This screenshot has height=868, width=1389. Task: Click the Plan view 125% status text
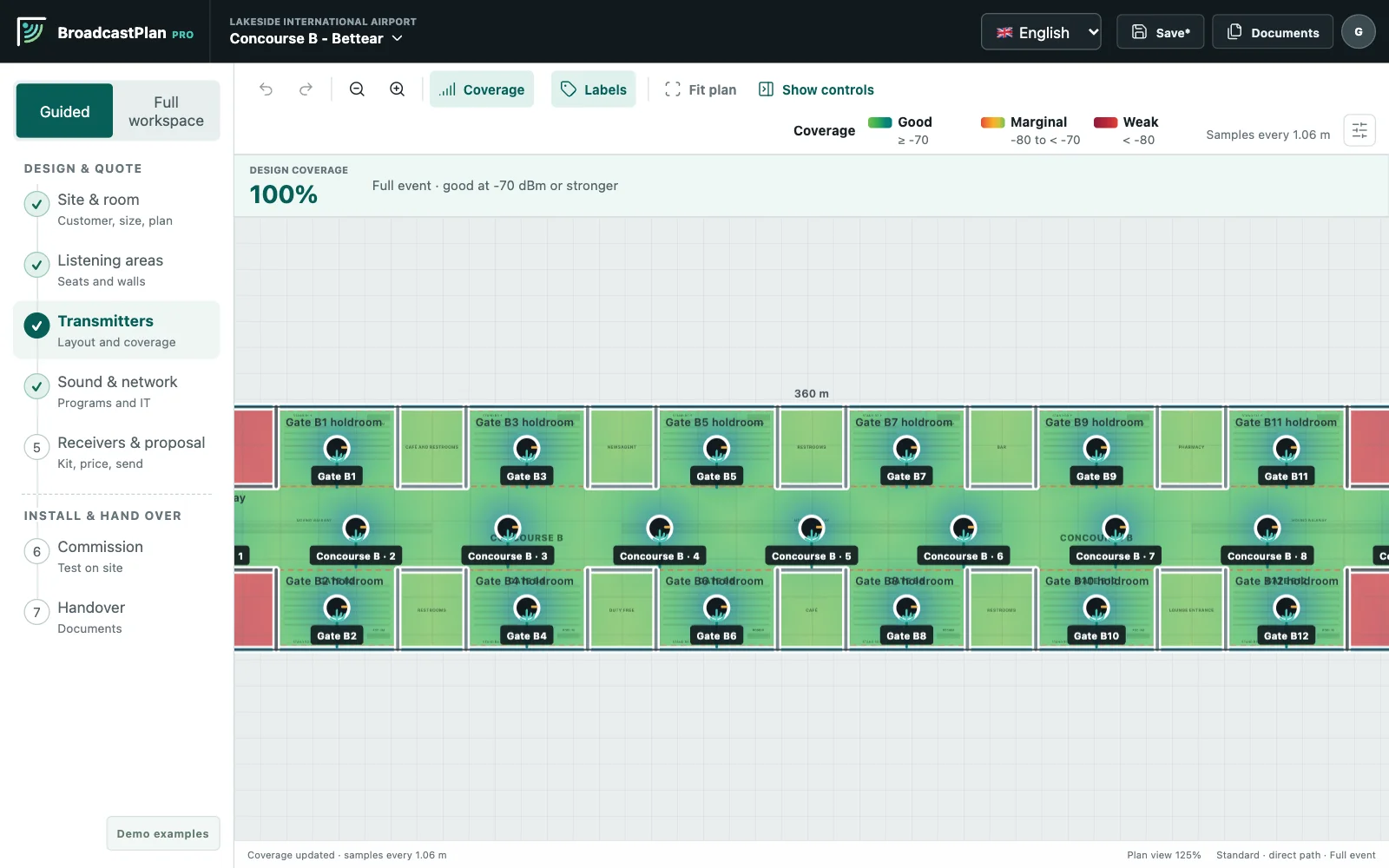coord(1164,855)
